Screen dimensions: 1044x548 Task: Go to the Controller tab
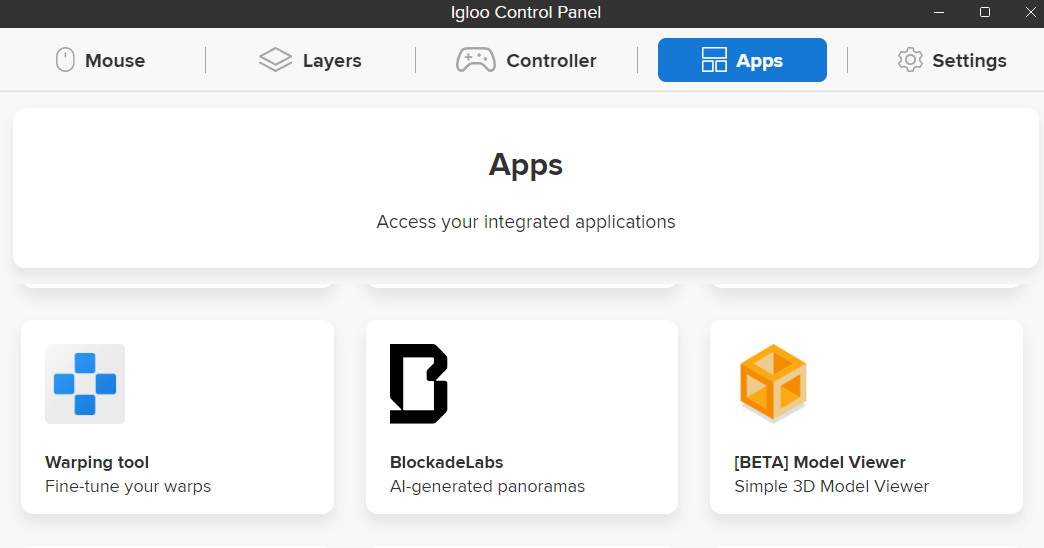[x=551, y=61]
